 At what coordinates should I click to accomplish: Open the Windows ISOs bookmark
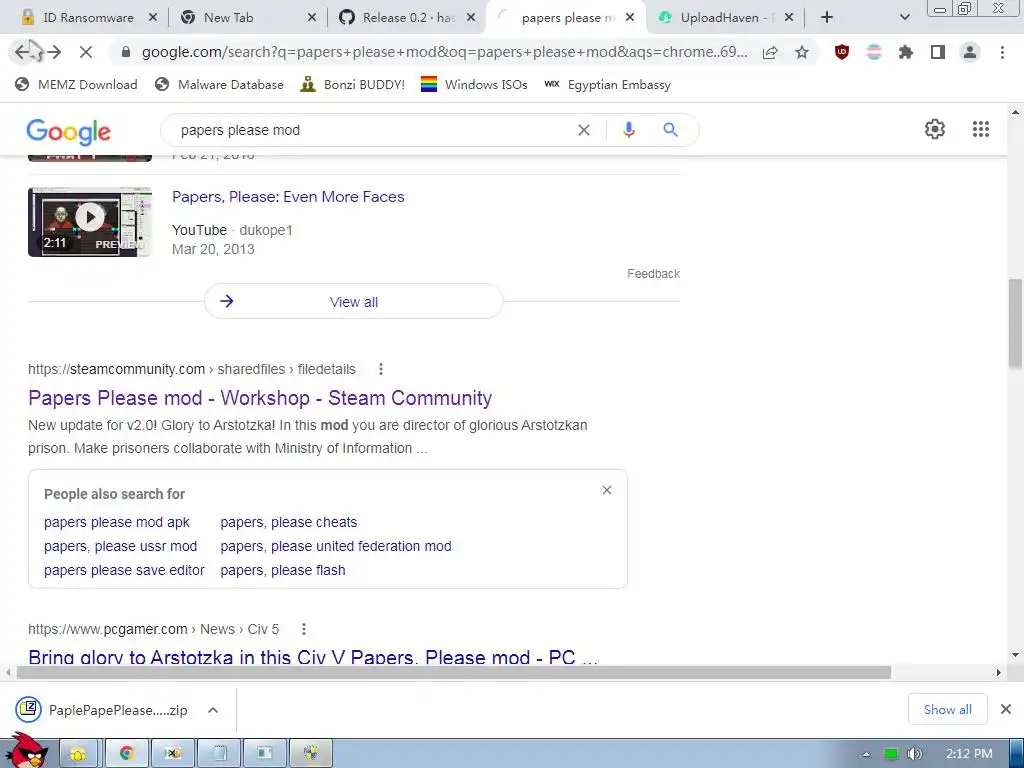click(x=474, y=84)
